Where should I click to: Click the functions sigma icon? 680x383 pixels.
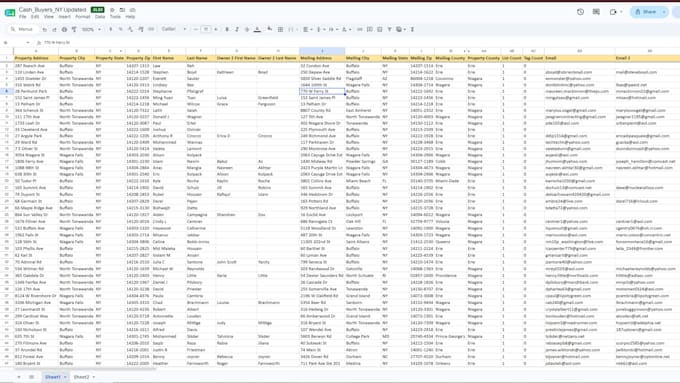412,29
